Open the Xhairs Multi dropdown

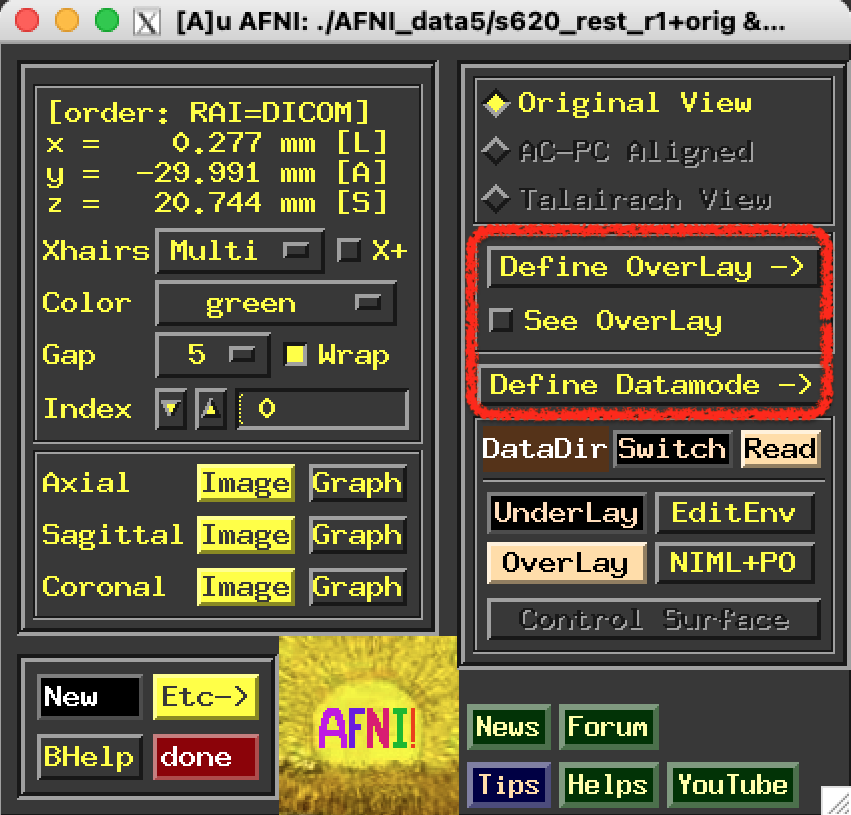pyautogui.click(x=240, y=250)
